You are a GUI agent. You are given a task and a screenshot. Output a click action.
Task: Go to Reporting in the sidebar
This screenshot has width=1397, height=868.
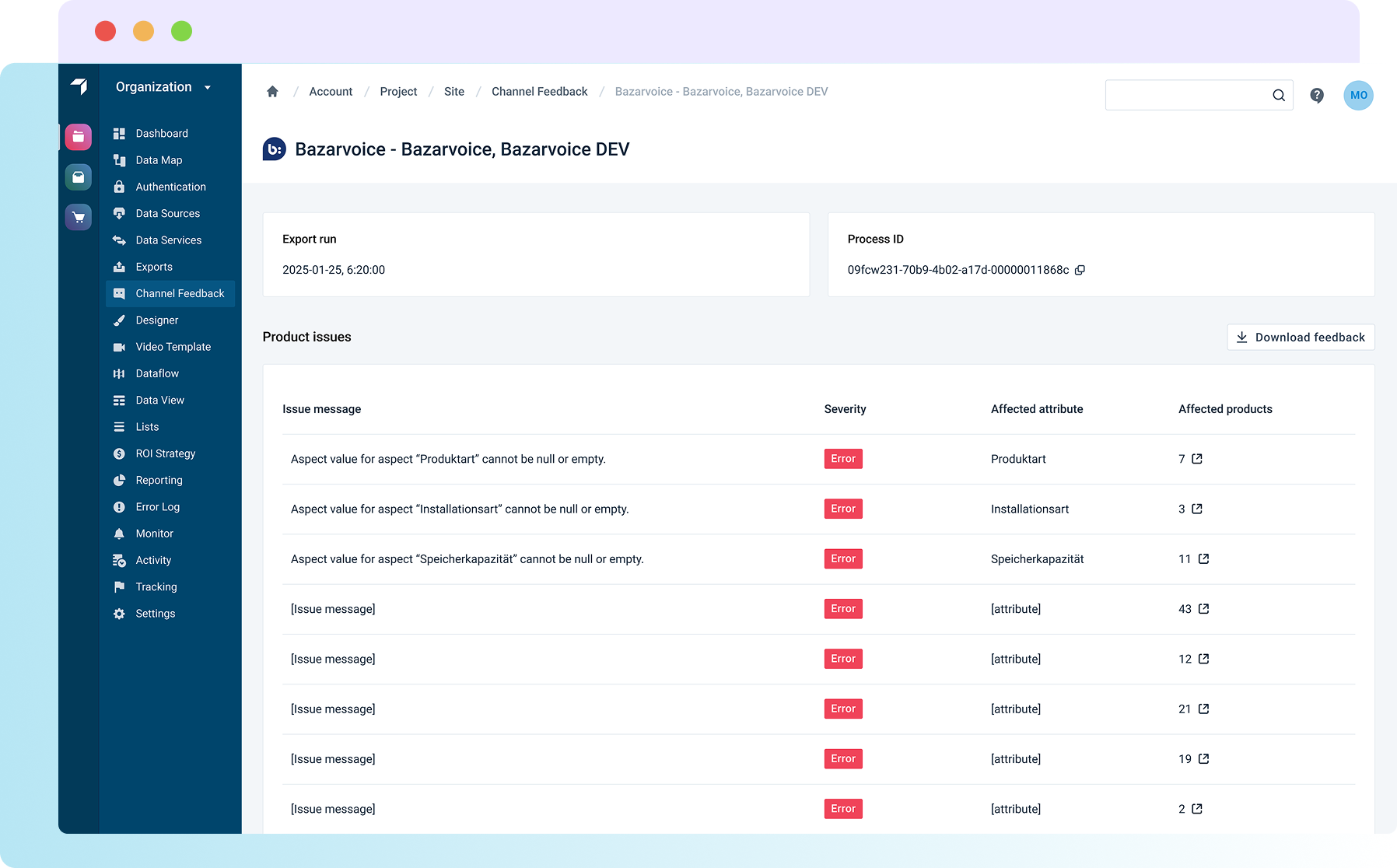[170, 481]
